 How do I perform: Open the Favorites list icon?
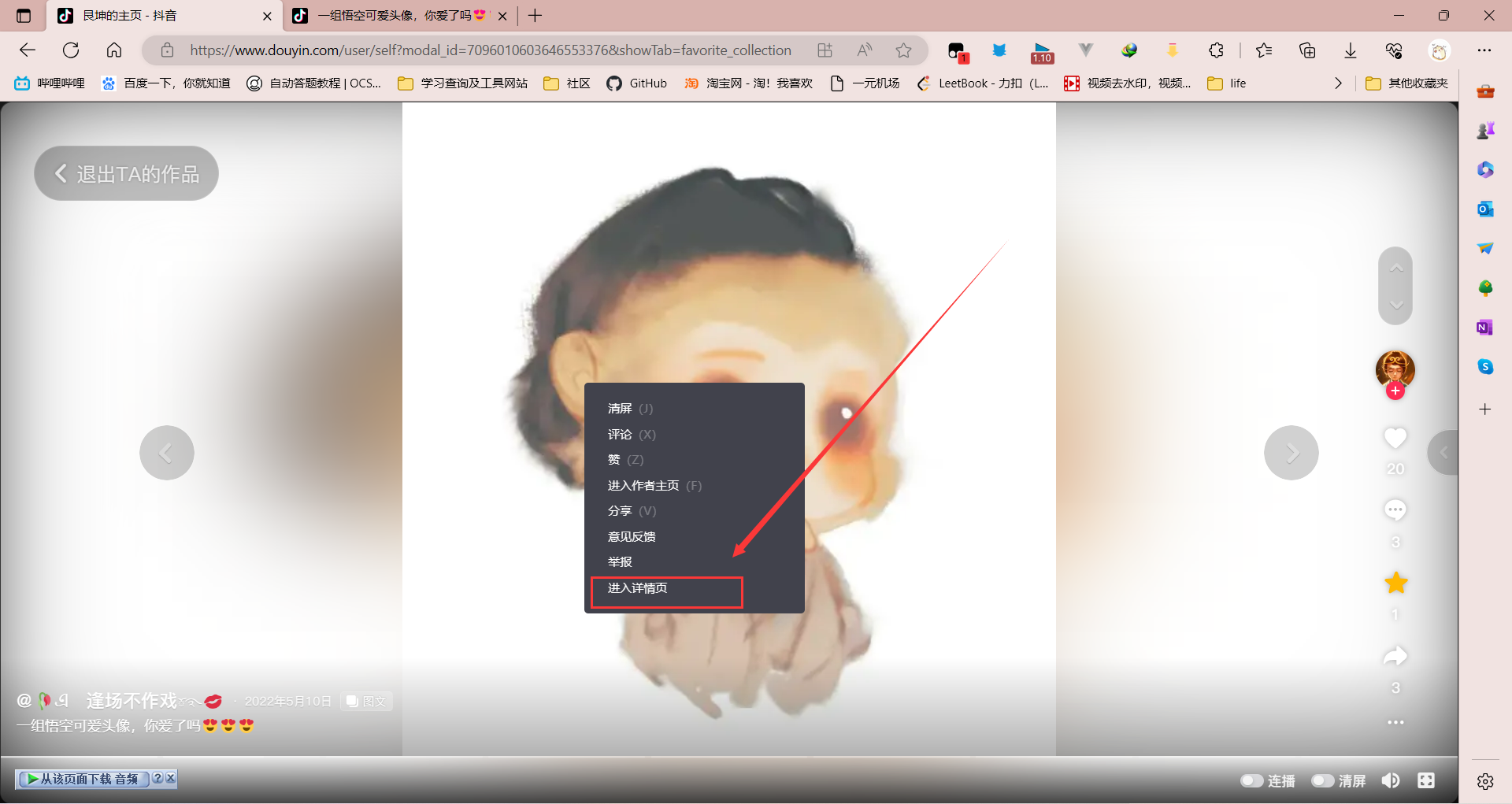1264,50
